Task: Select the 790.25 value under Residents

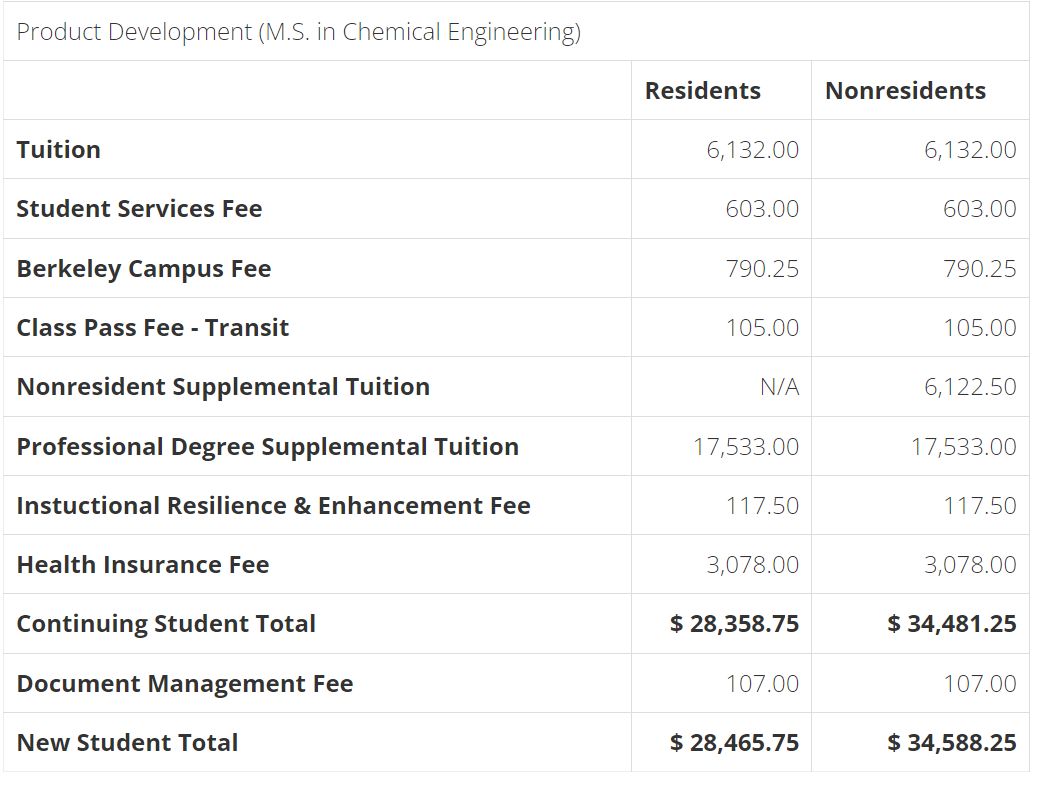Action: click(762, 269)
